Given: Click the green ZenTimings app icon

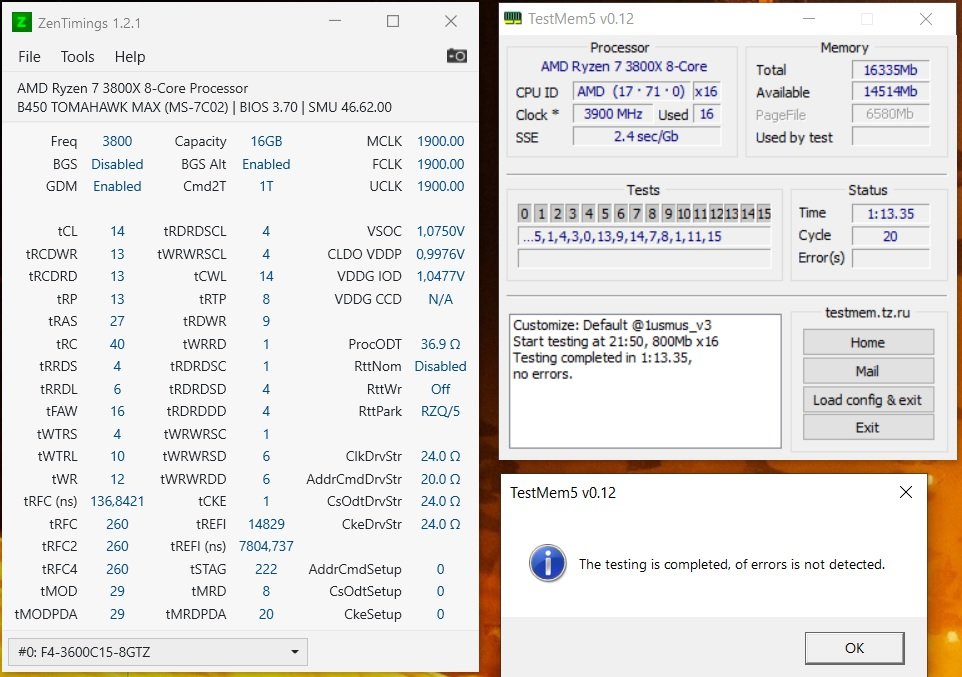Looking at the screenshot, I should [x=21, y=22].
